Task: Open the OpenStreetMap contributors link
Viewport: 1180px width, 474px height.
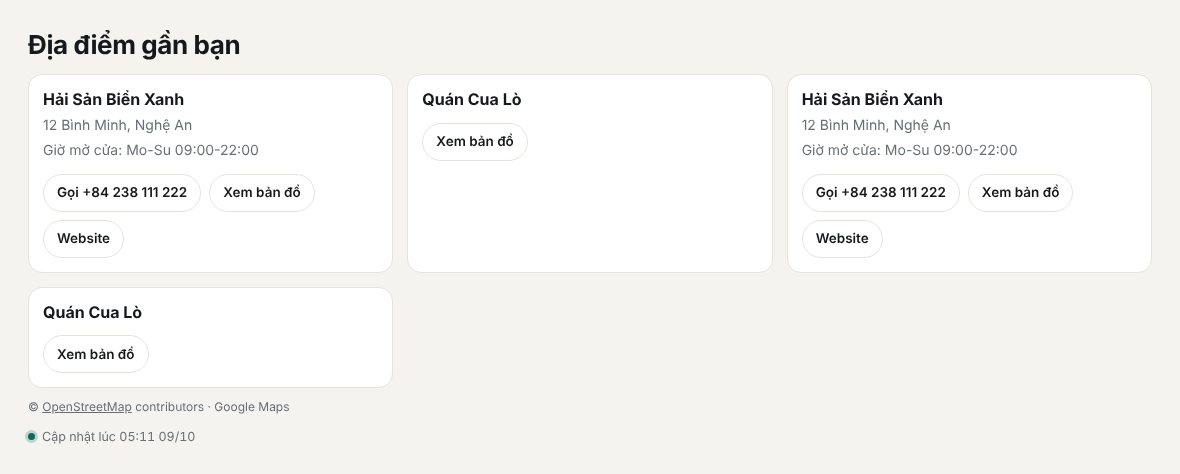Action: click(87, 407)
